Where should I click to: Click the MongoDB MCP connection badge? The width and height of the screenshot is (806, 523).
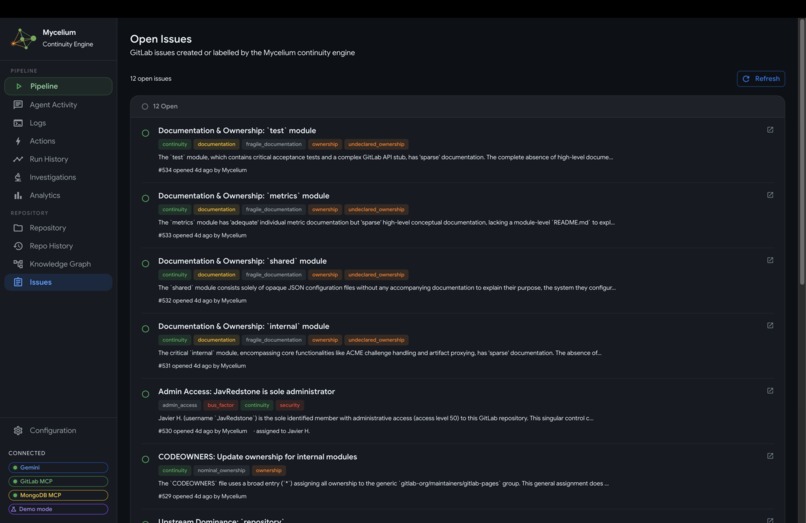point(58,495)
